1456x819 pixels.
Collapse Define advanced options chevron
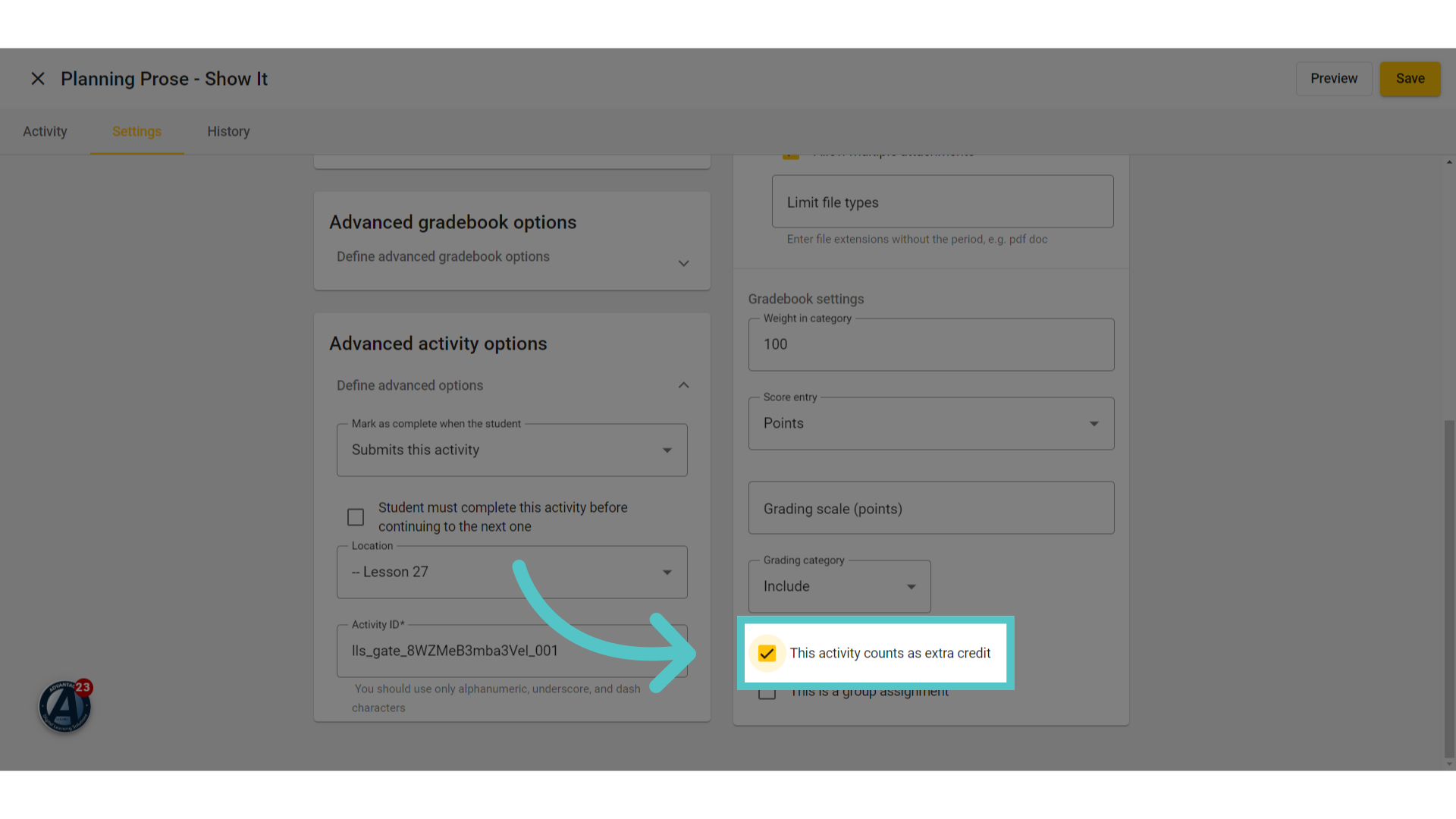683,385
